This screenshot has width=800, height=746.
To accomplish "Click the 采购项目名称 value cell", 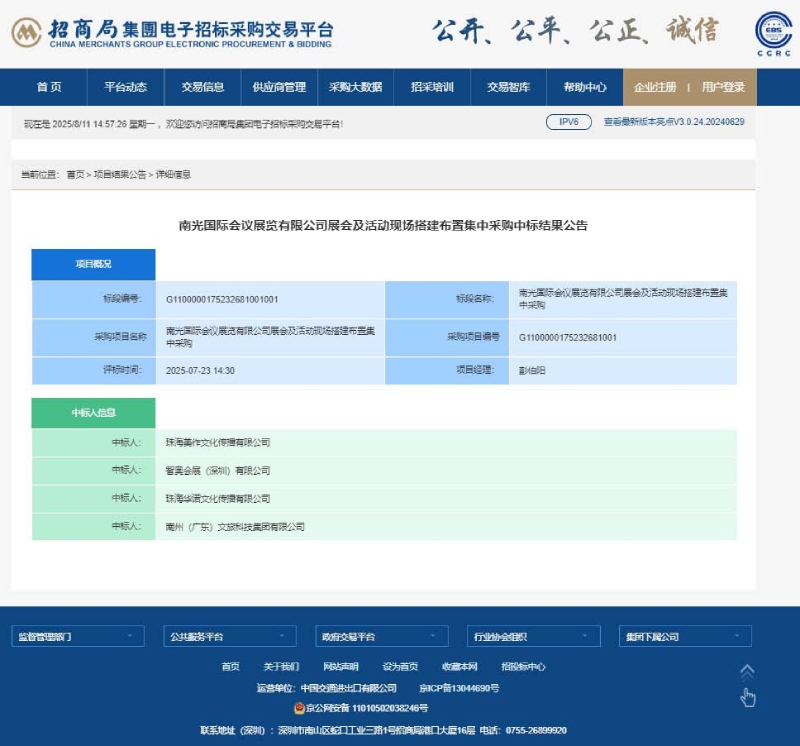I will coord(270,337).
